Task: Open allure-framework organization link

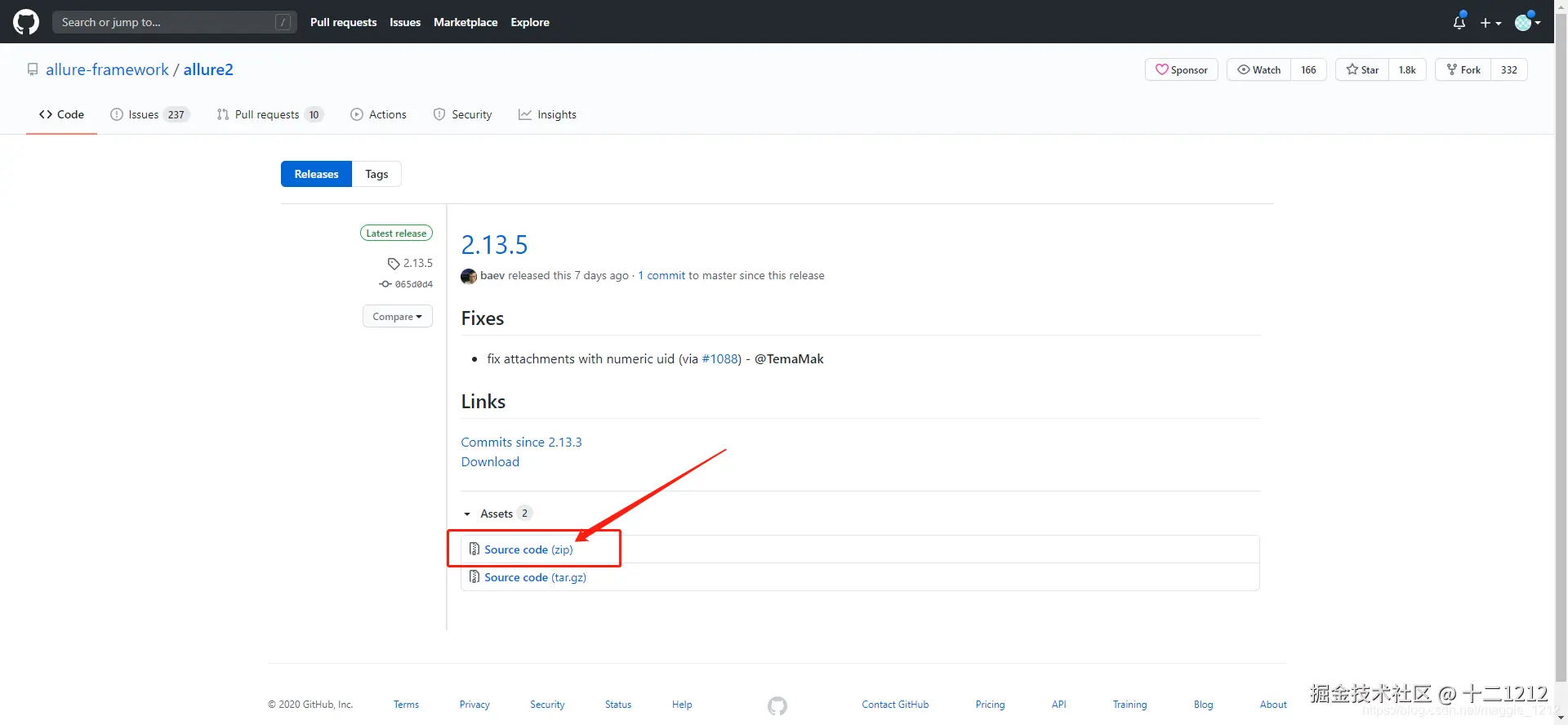Action: tap(107, 69)
